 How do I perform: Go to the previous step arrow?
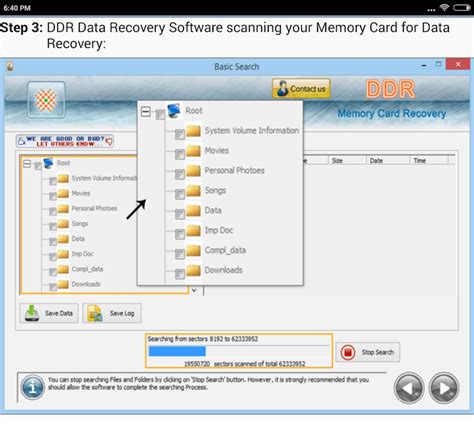pyautogui.click(x=409, y=388)
